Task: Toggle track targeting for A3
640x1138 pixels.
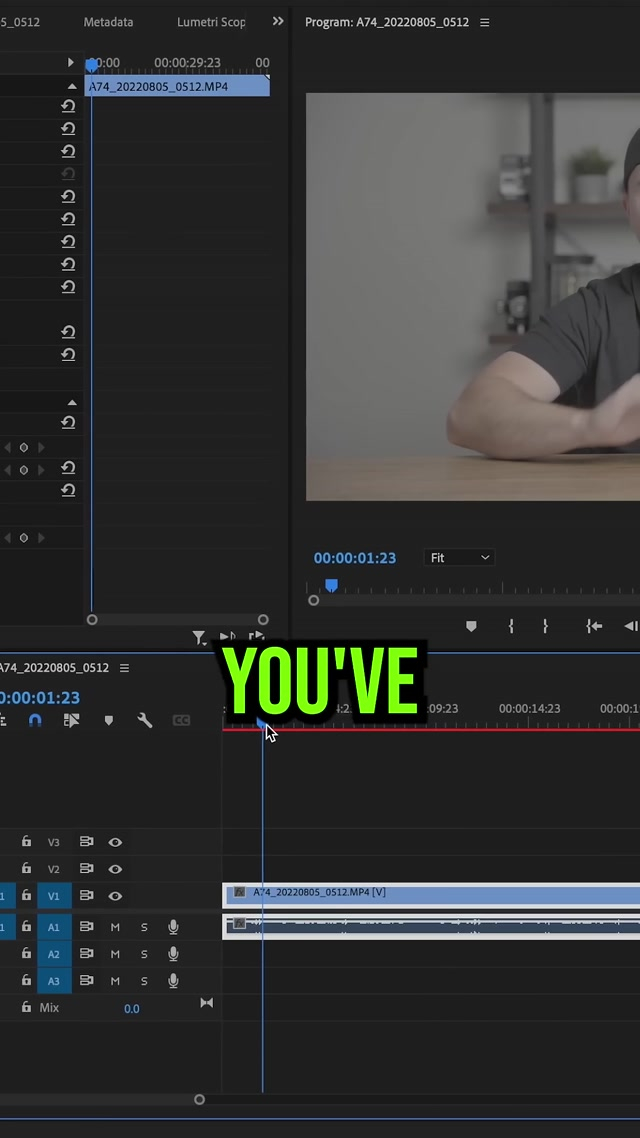Action: tap(54, 981)
